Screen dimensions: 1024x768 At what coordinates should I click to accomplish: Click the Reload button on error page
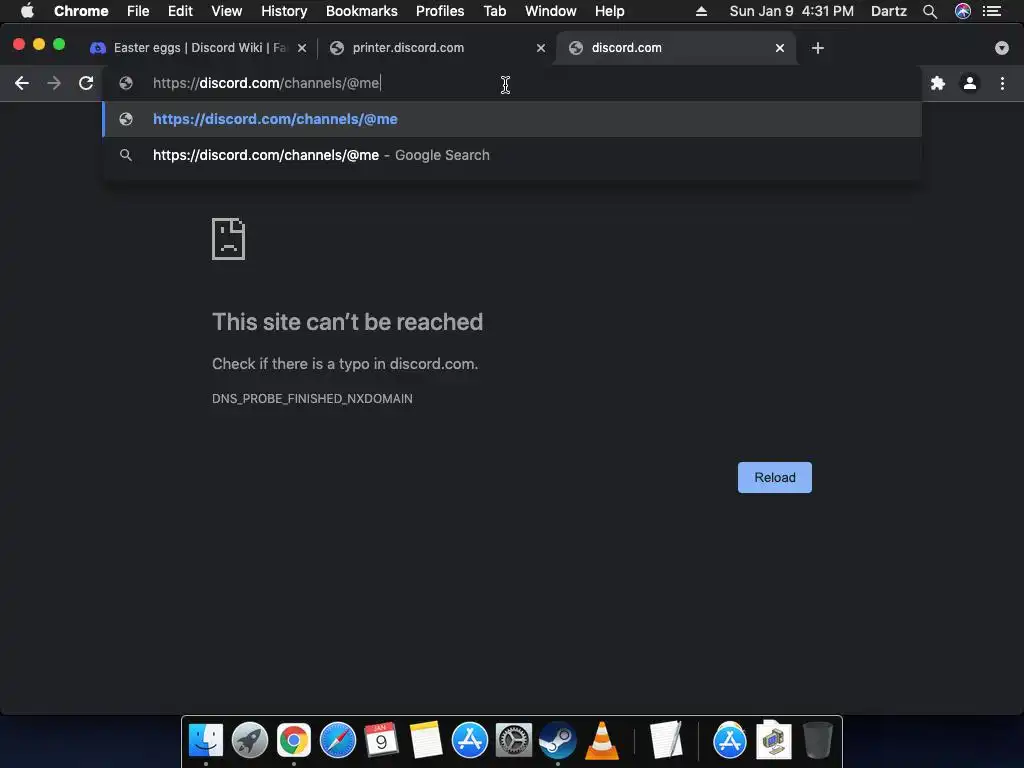point(775,477)
